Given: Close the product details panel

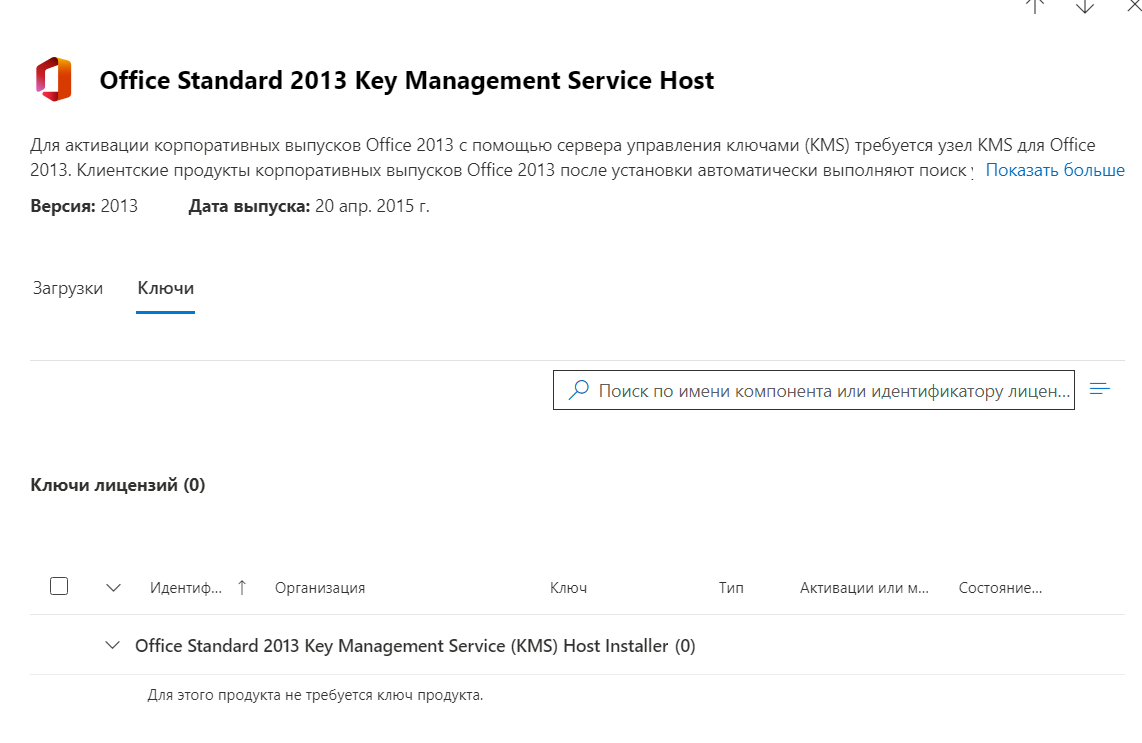Looking at the screenshot, I should click(x=1133, y=5).
